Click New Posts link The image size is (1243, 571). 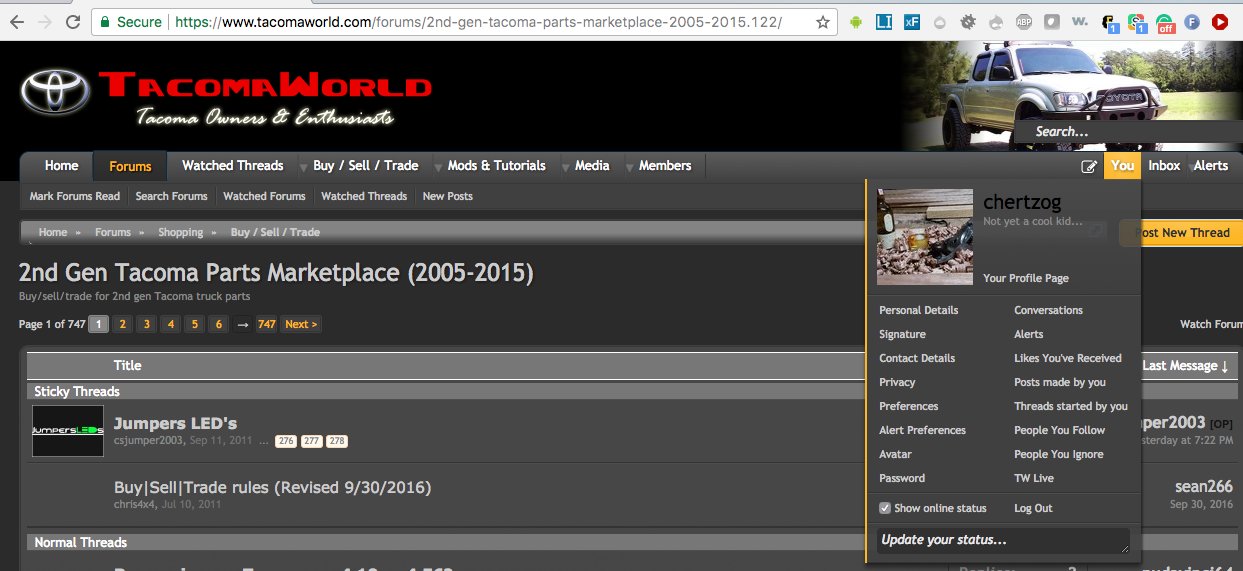447,197
